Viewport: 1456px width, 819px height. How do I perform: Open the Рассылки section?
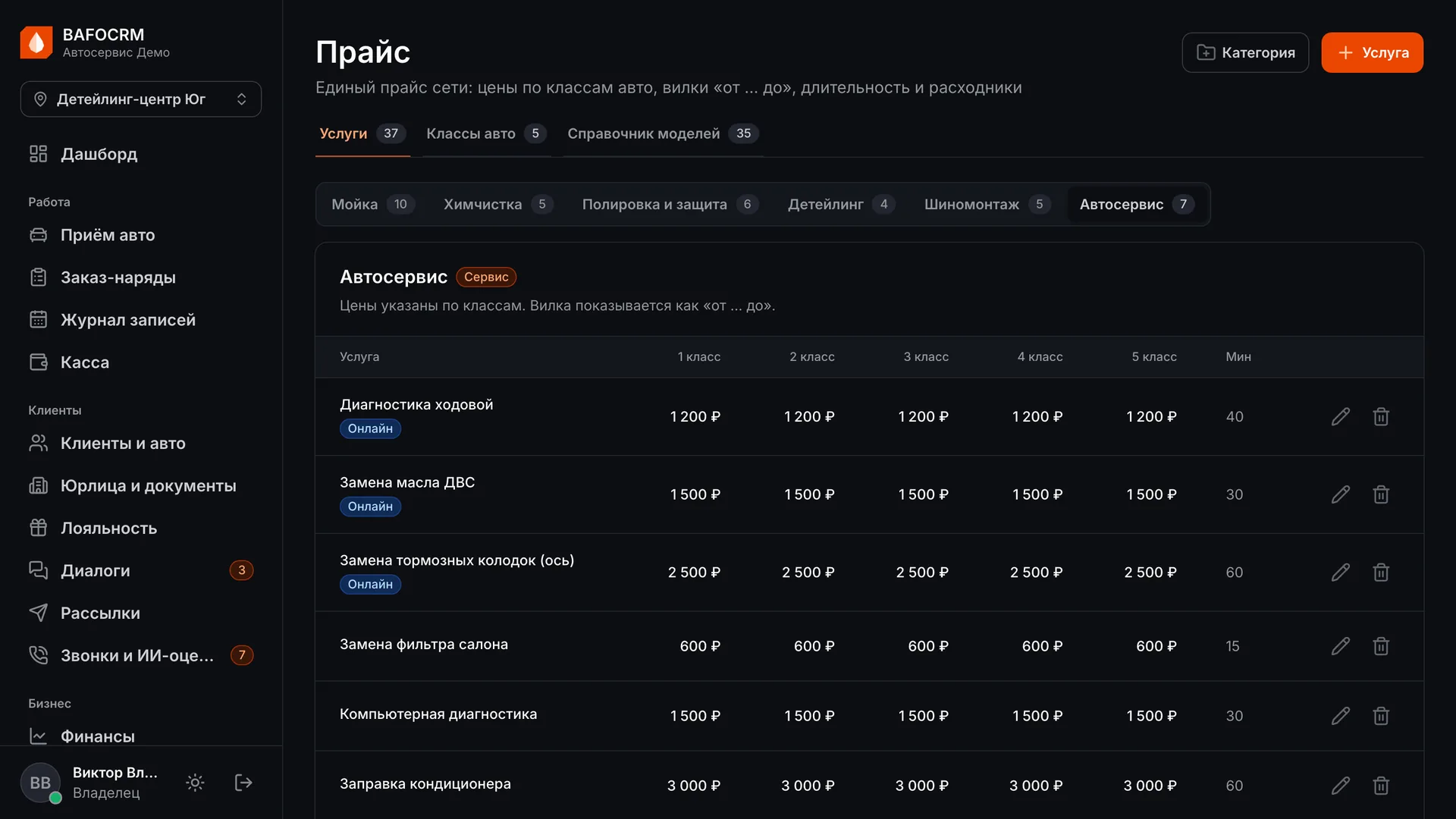pyautogui.click(x=141, y=613)
